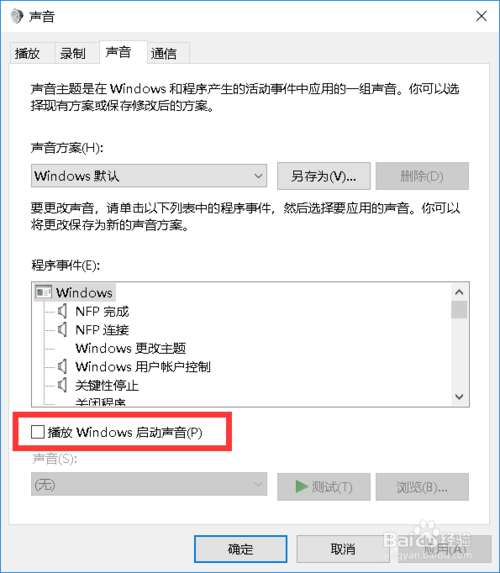Click the 确定 button
Image resolution: width=500 pixels, height=573 pixels.
pos(240,549)
